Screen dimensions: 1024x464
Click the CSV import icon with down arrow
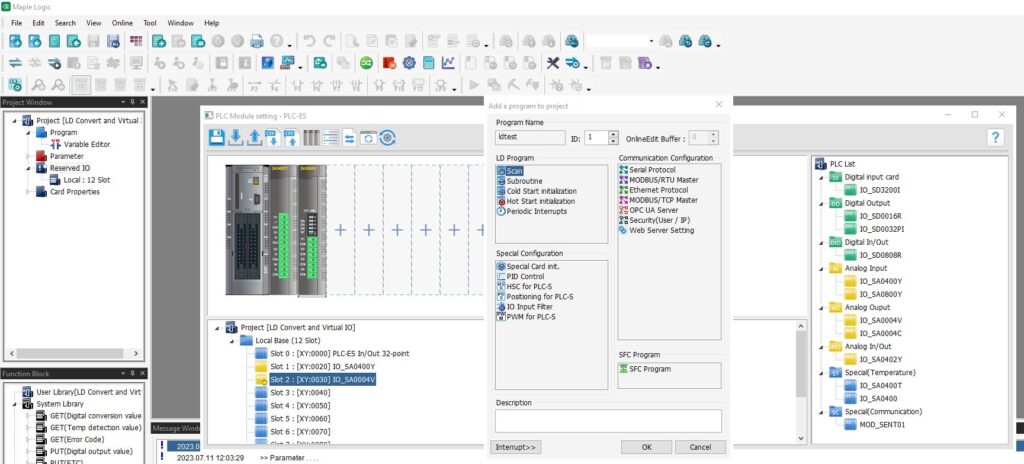[273, 138]
